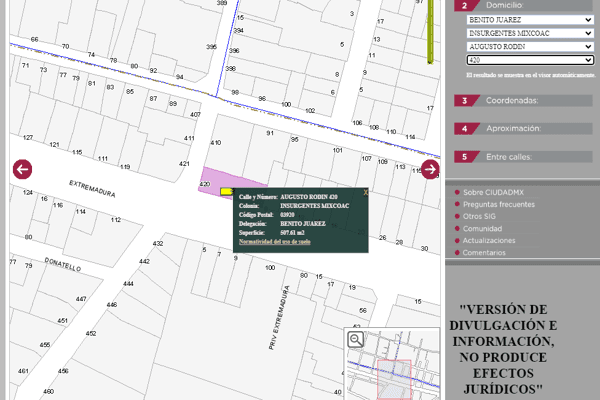Image resolution: width=600 pixels, height=400 pixels.
Task: Click the overview map magnifier icon
Action: point(355,340)
